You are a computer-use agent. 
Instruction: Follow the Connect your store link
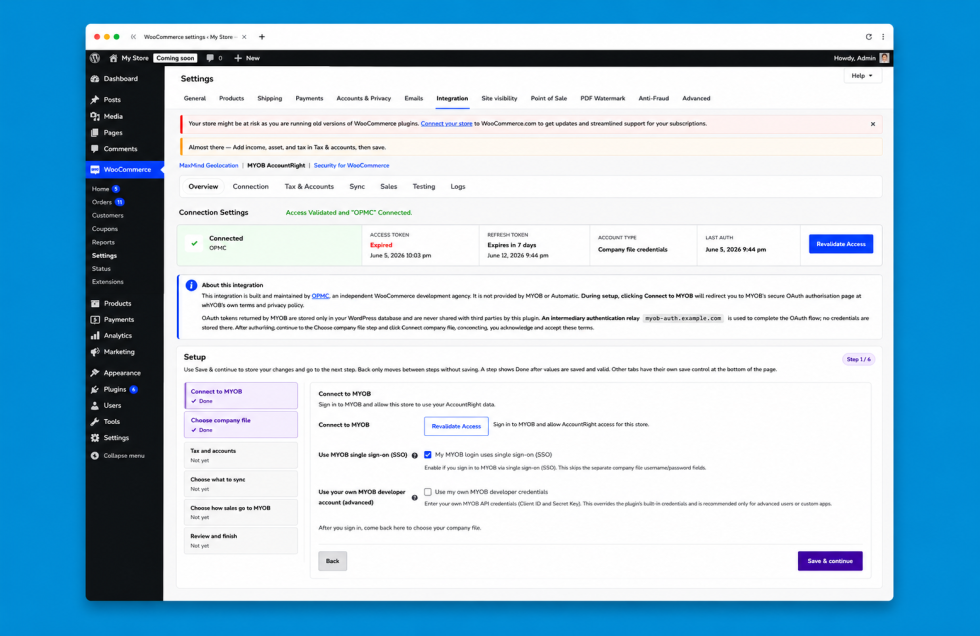(x=446, y=124)
